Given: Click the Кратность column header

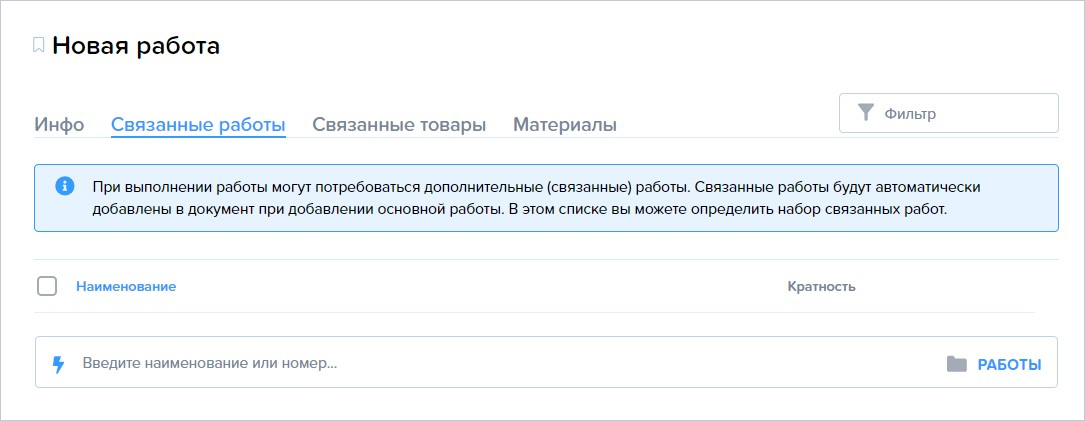Looking at the screenshot, I should pos(821,287).
